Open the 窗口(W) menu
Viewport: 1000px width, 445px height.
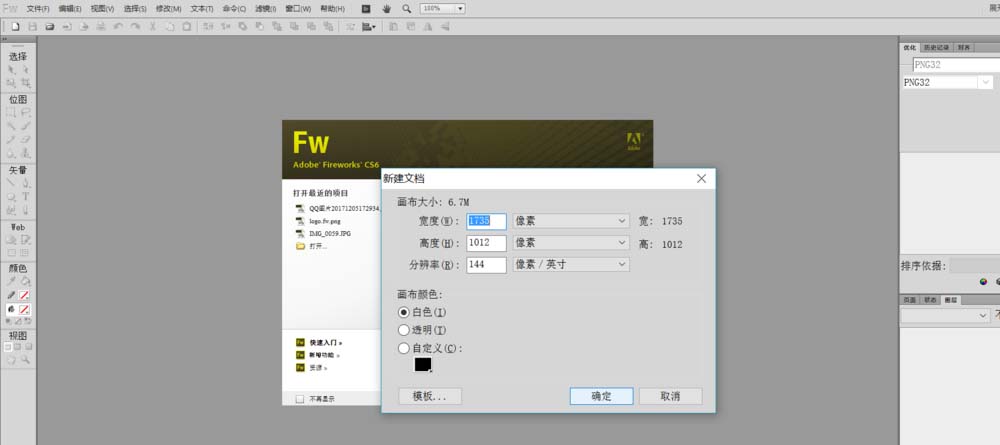pos(298,9)
